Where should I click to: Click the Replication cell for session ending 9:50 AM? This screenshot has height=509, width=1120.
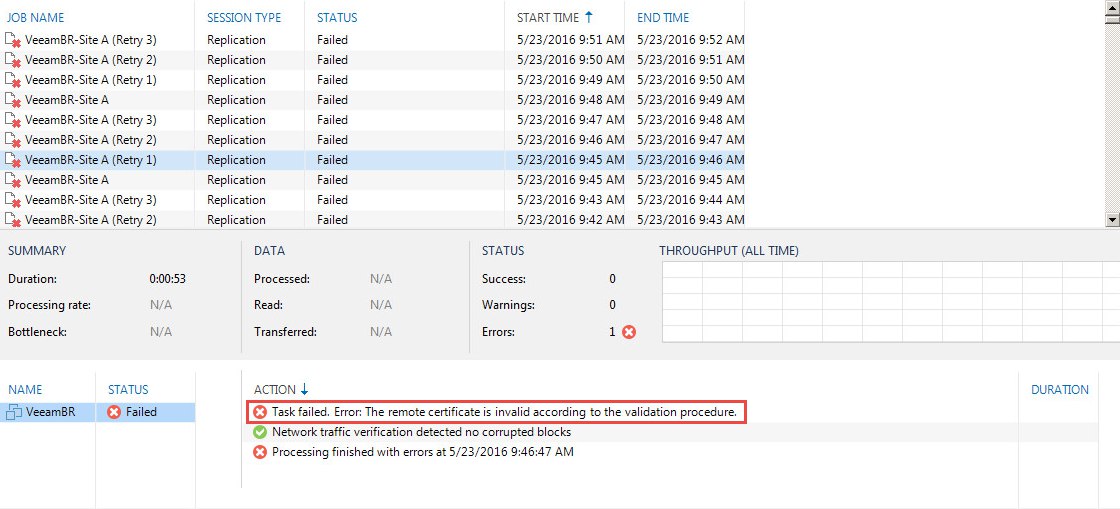click(x=236, y=80)
